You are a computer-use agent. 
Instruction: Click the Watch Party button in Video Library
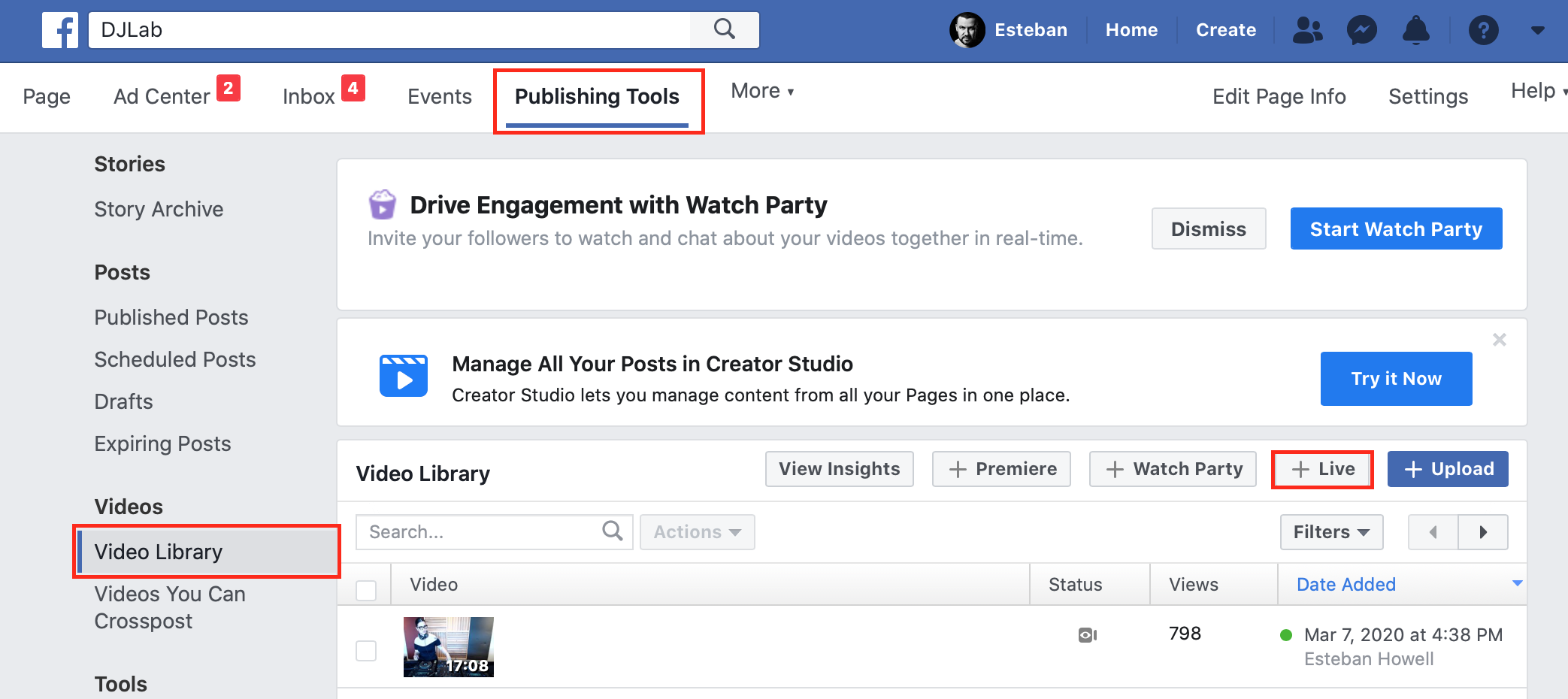click(x=1173, y=469)
